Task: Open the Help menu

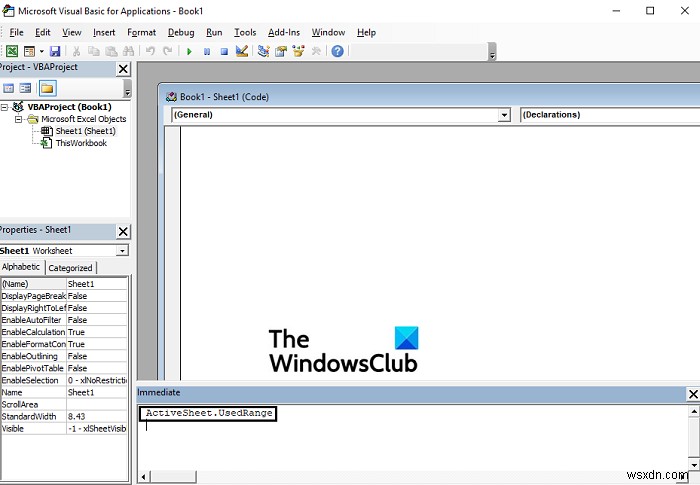Action: [x=367, y=33]
